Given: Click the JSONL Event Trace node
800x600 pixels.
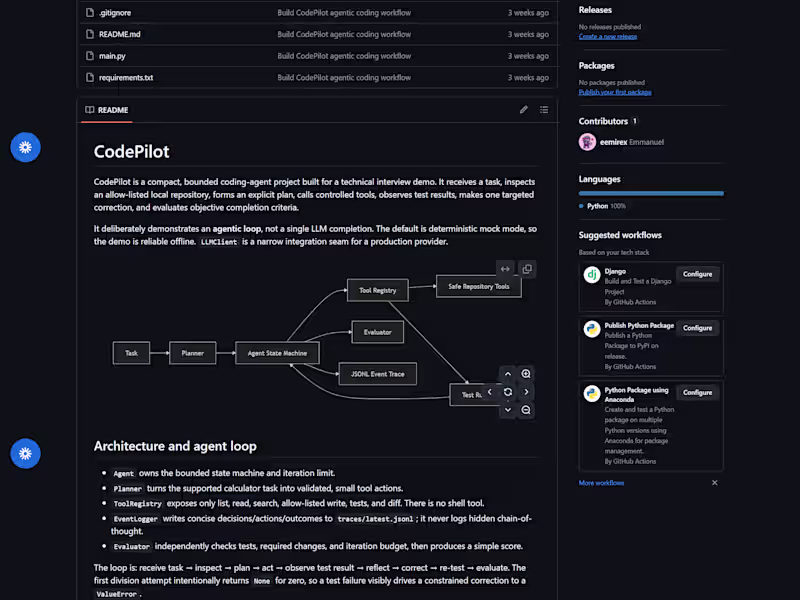Looking at the screenshot, I should (378, 374).
